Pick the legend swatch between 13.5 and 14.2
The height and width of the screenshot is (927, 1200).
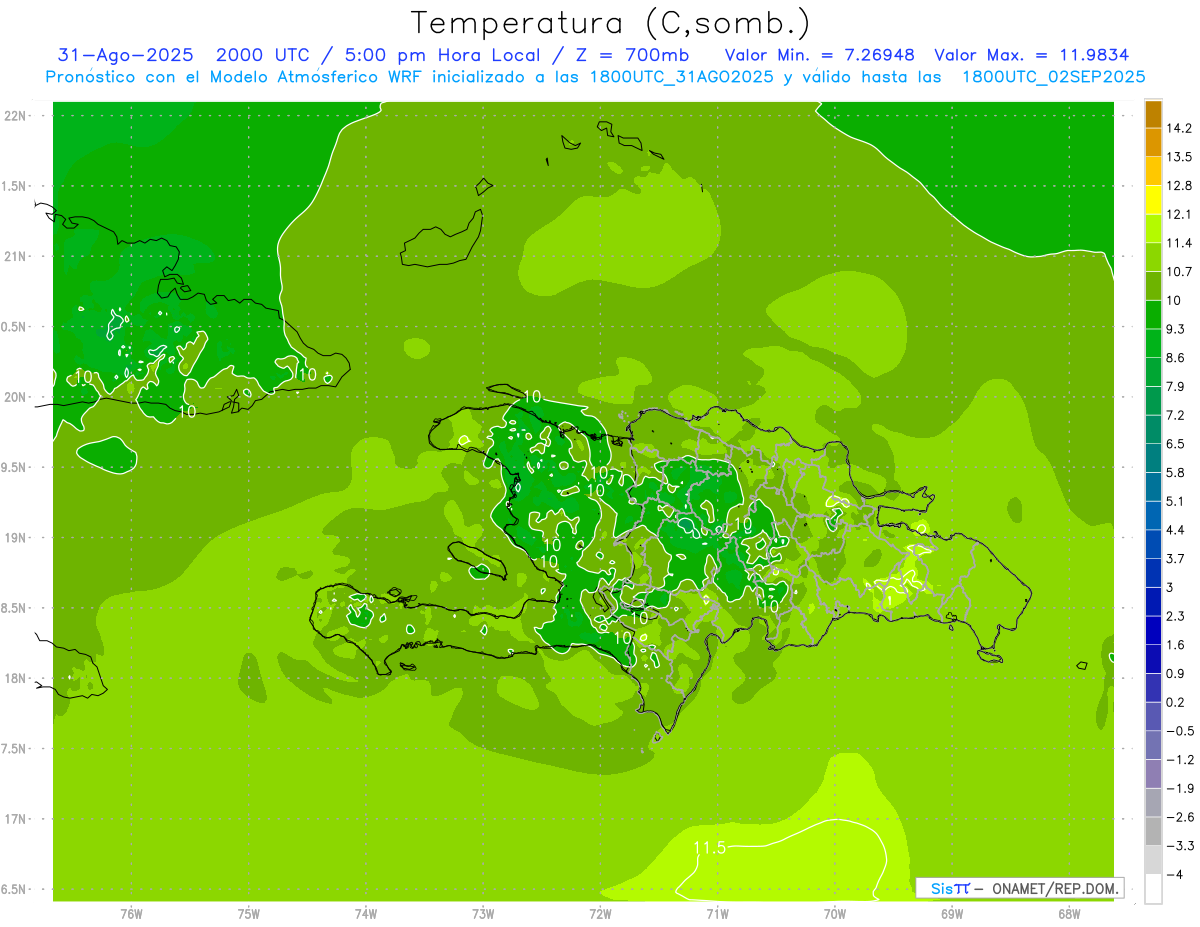click(x=1153, y=142)
